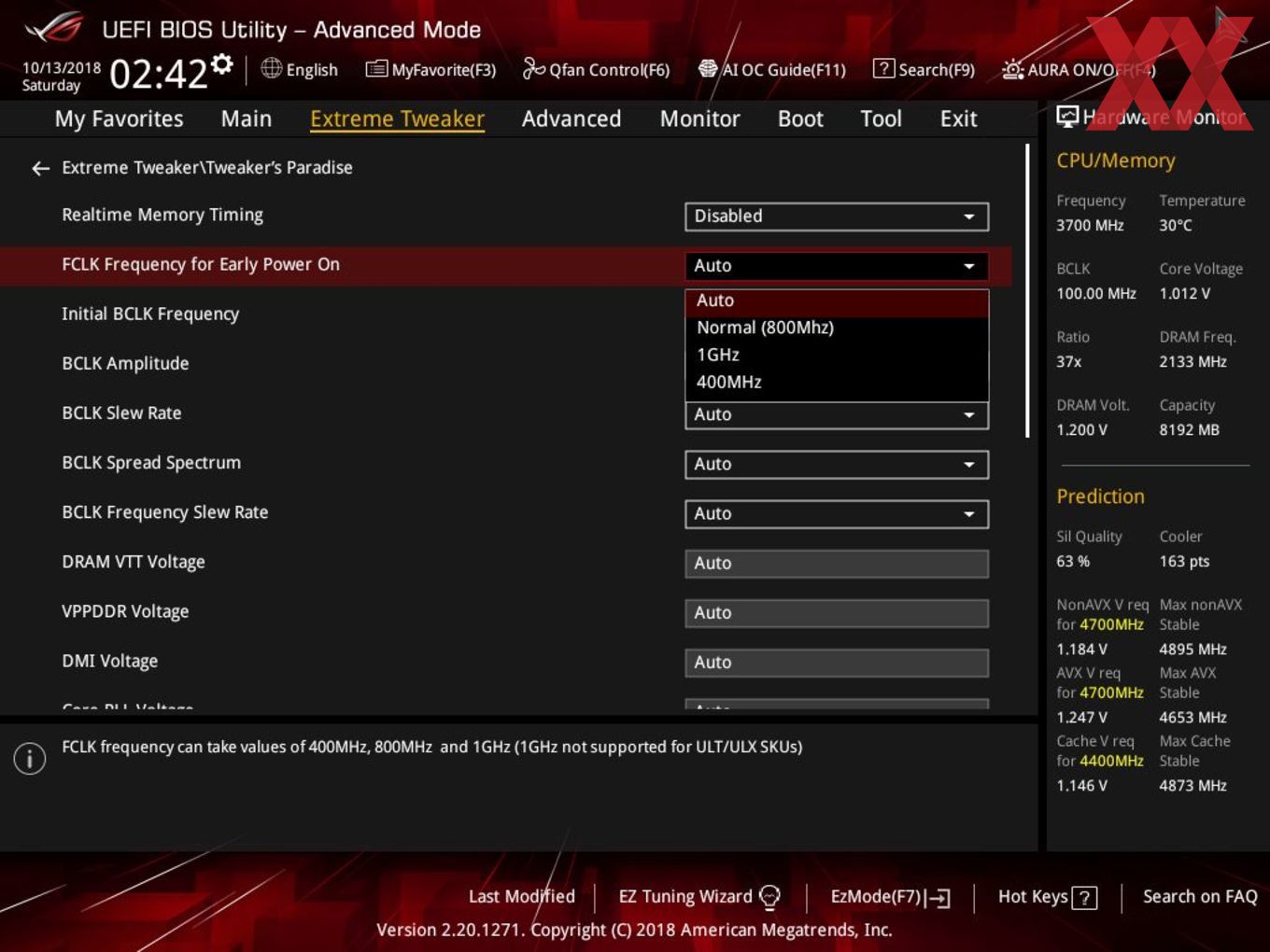Select the Realtime Memory Timing row label
This screenshot has height=952, width=1270.
coord(162,215)
